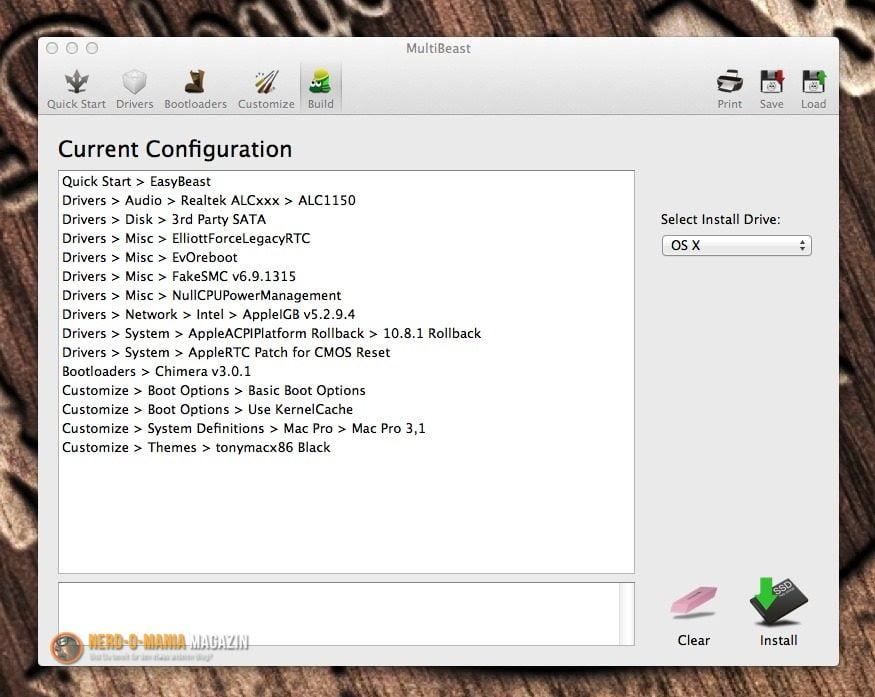This screenshot has width=875, height=697.
Task: Select the NullCPUPowerManagement row
Action: pyautogui.click(x=346, y=295)
